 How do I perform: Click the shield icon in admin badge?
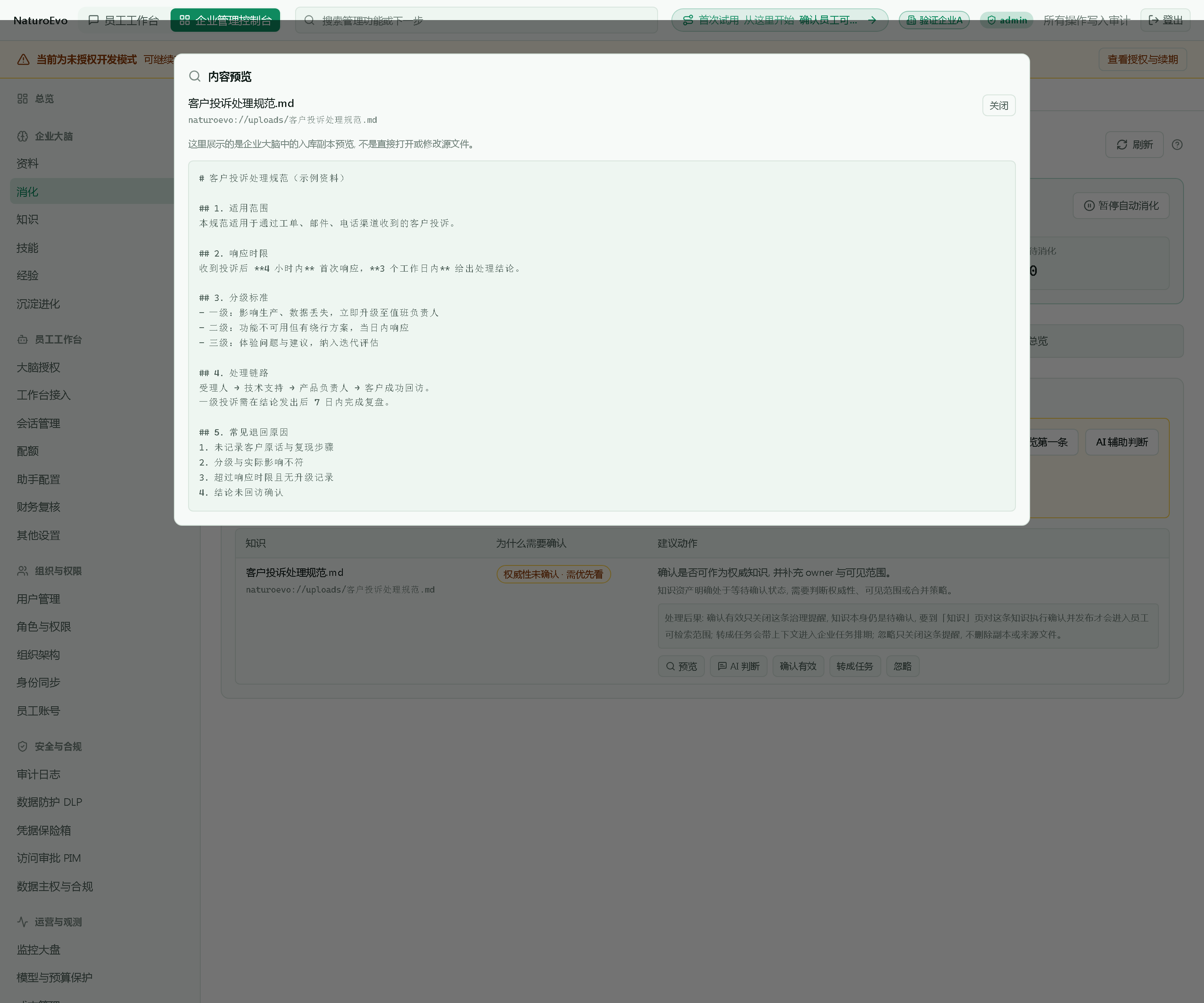[991, 20]
